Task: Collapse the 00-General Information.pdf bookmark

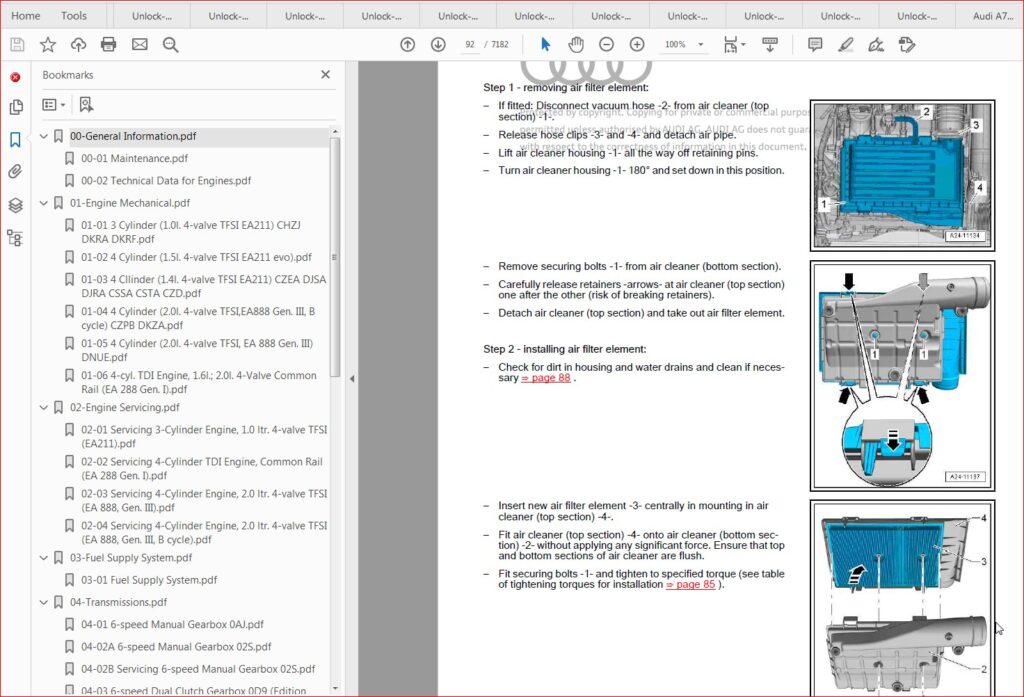Action: pos(44,137)
